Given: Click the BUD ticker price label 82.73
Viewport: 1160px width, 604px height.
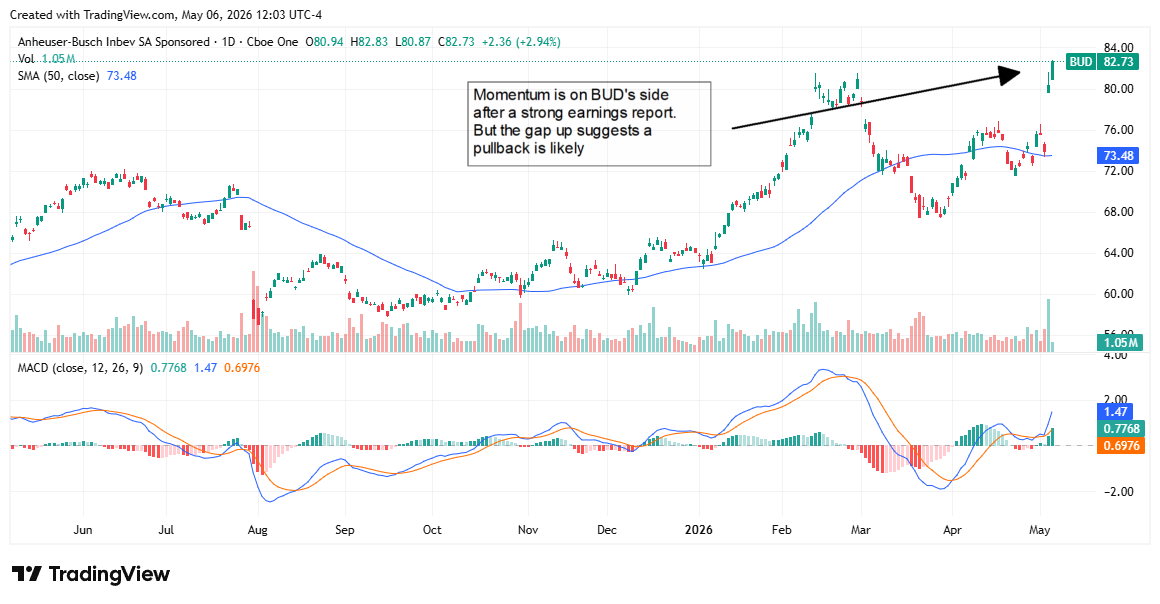Looking at the screenshot, I should (x=1103, y=61).
